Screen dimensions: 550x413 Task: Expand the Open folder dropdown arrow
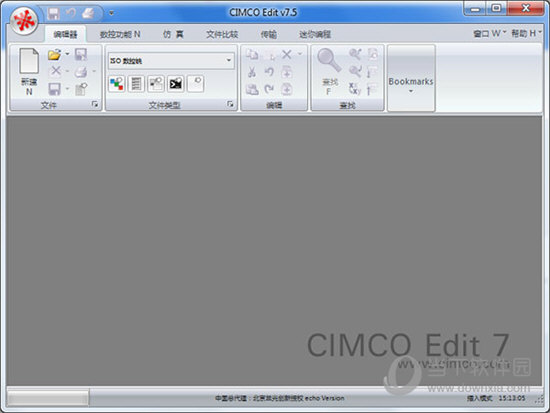[x=67, y=54]
